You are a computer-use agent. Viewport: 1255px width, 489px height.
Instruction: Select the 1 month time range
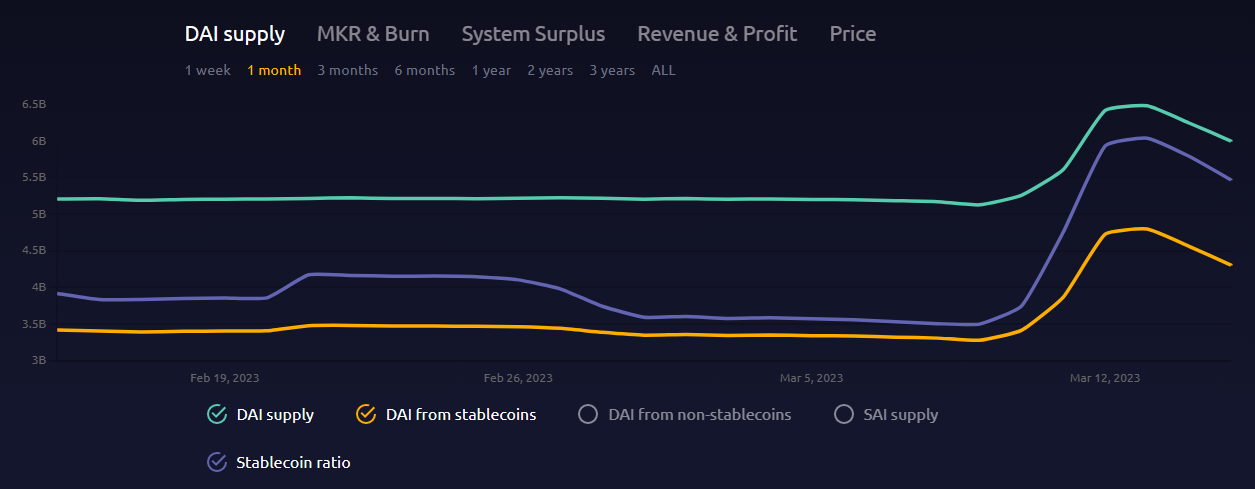[274, 70]
